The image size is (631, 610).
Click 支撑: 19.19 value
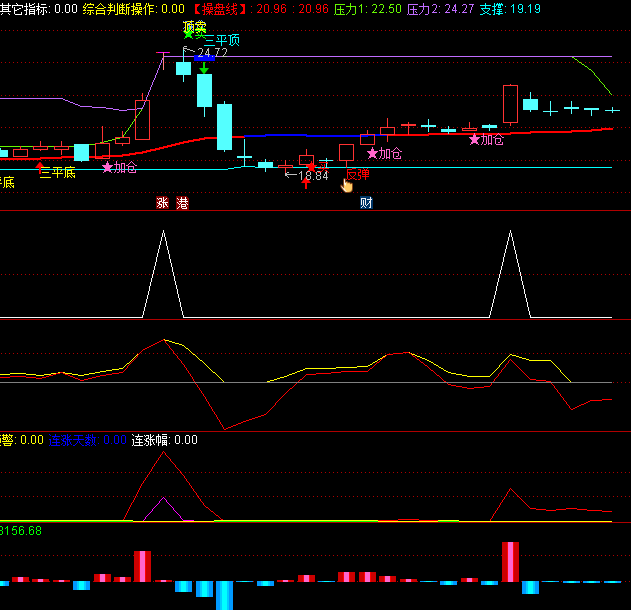coord(510,9)
